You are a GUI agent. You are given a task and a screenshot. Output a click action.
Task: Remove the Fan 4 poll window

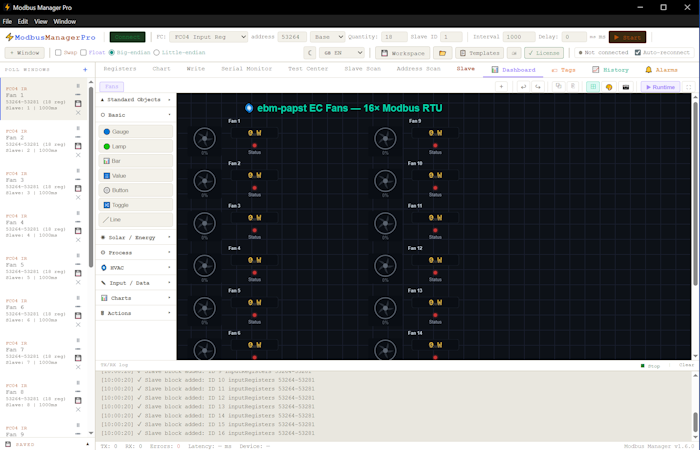coord(78,240)
